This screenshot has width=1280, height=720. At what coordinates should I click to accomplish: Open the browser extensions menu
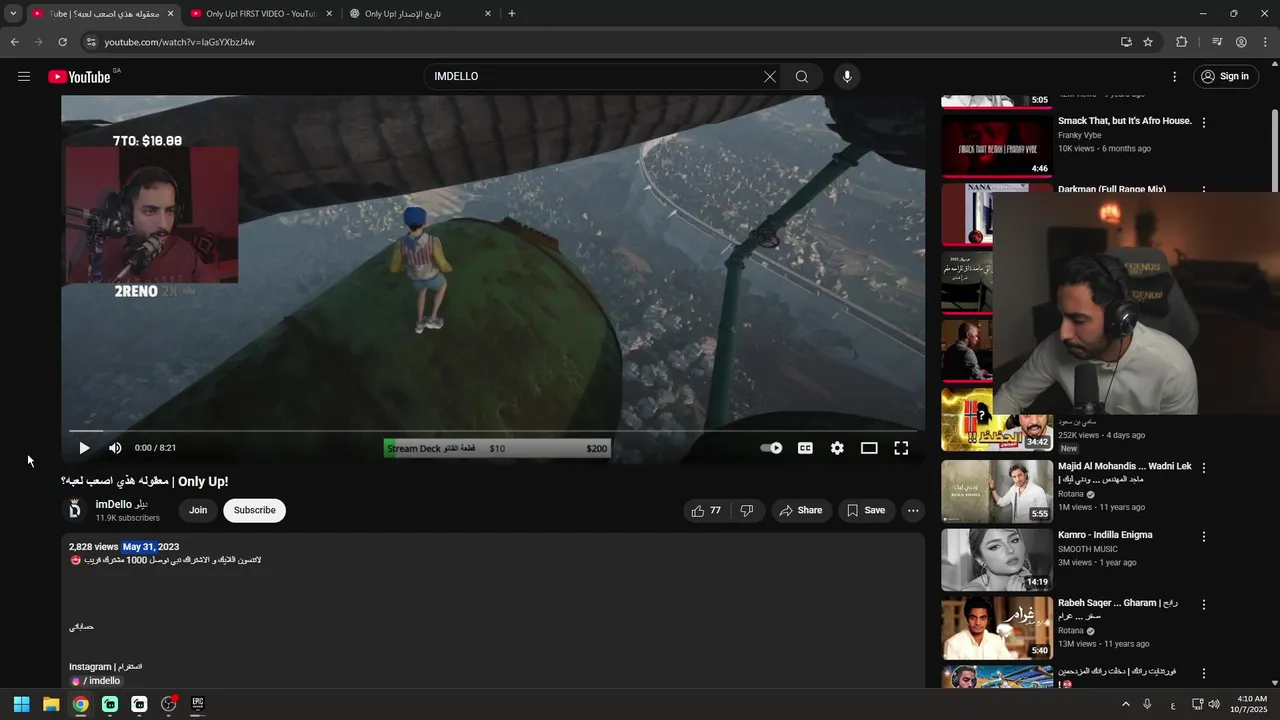pos(1182,42)
